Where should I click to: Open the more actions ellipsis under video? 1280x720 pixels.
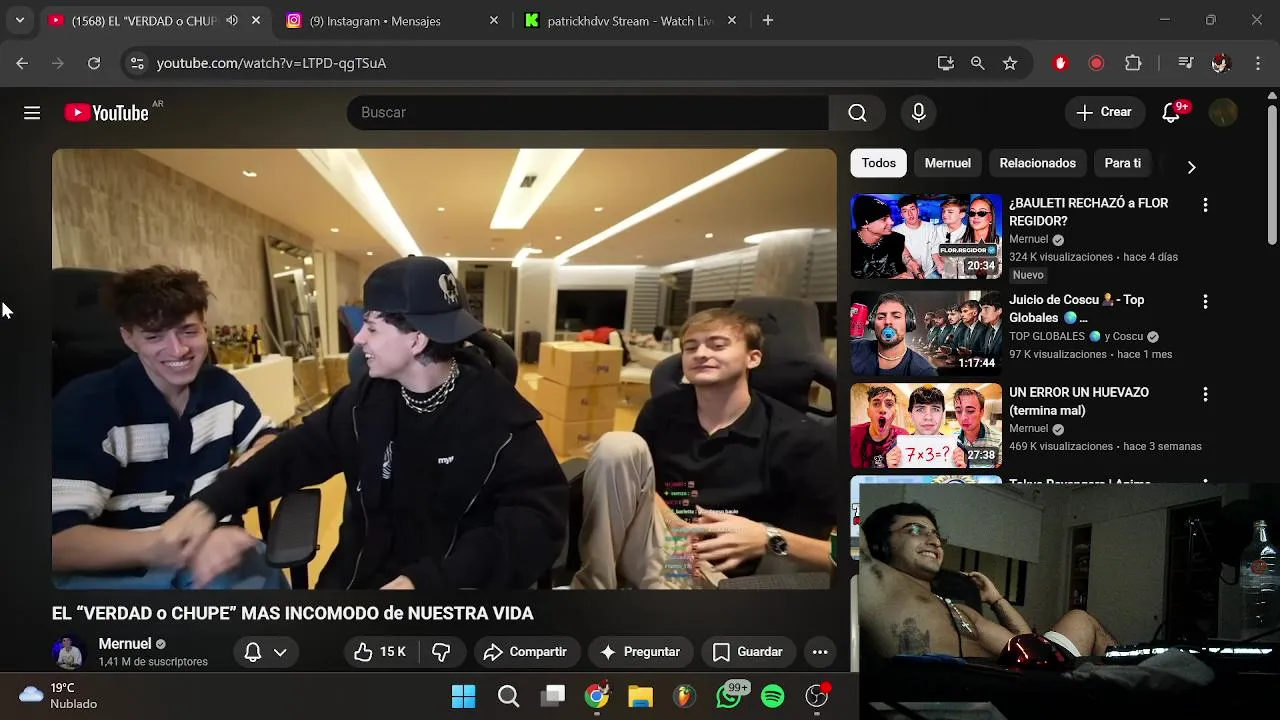[820, 652]
